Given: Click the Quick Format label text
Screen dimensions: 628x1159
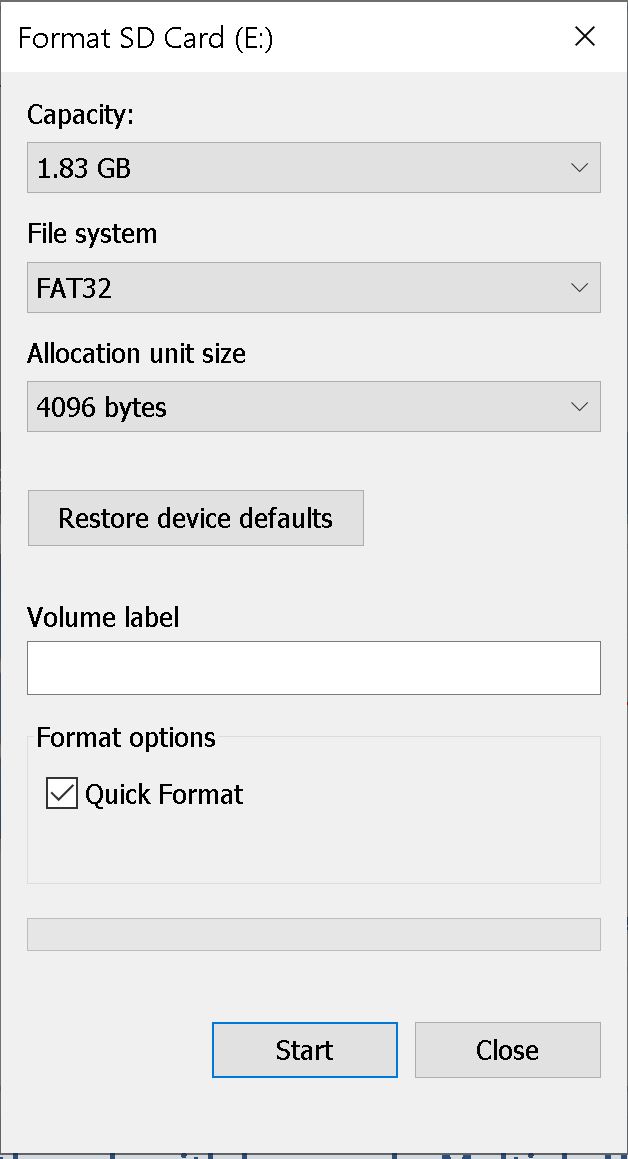Looking at the screenshot, I should (x=164, y=795).
